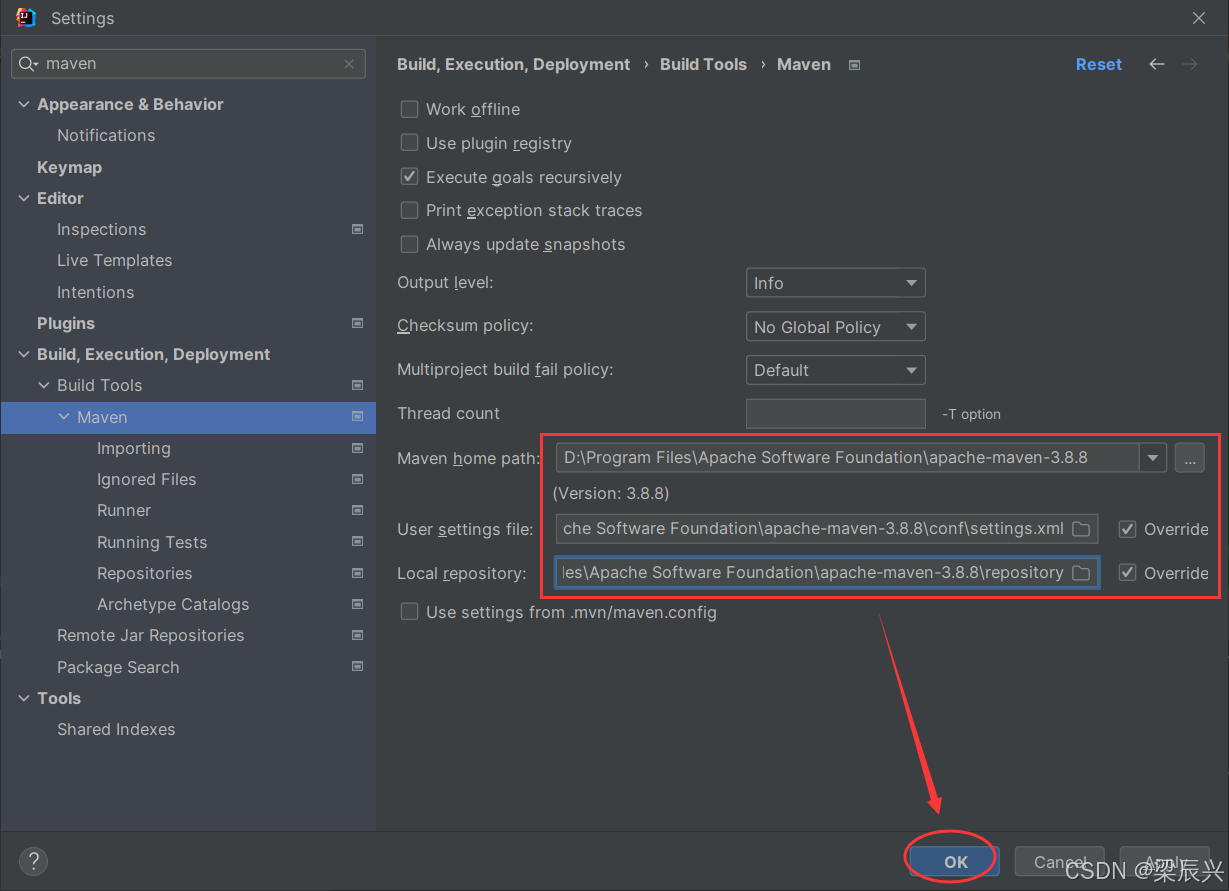This screenshot has height=891, width=1229.
Task: Collapse the Maven tree node
Action: [x=64, y=417]
